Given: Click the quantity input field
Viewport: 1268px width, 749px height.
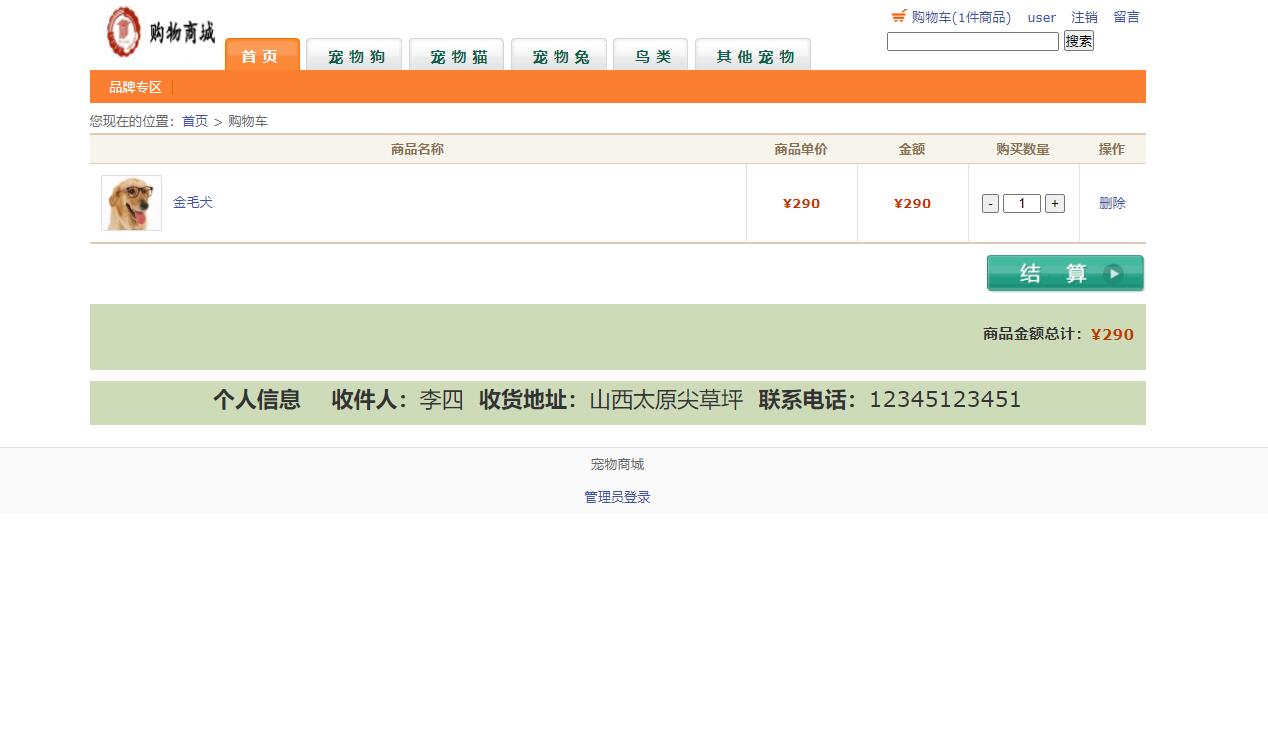Looking at the screenshot, I should [x=1022, y=203].
